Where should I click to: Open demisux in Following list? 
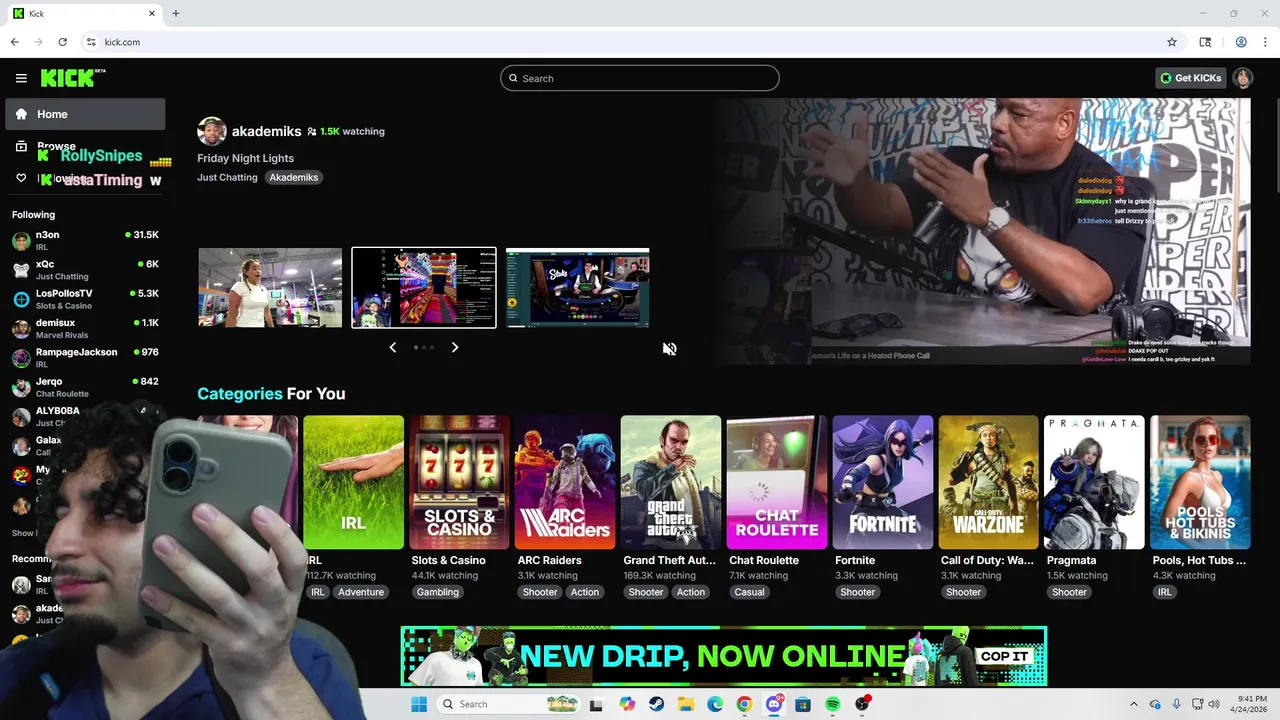coord(85,328)
